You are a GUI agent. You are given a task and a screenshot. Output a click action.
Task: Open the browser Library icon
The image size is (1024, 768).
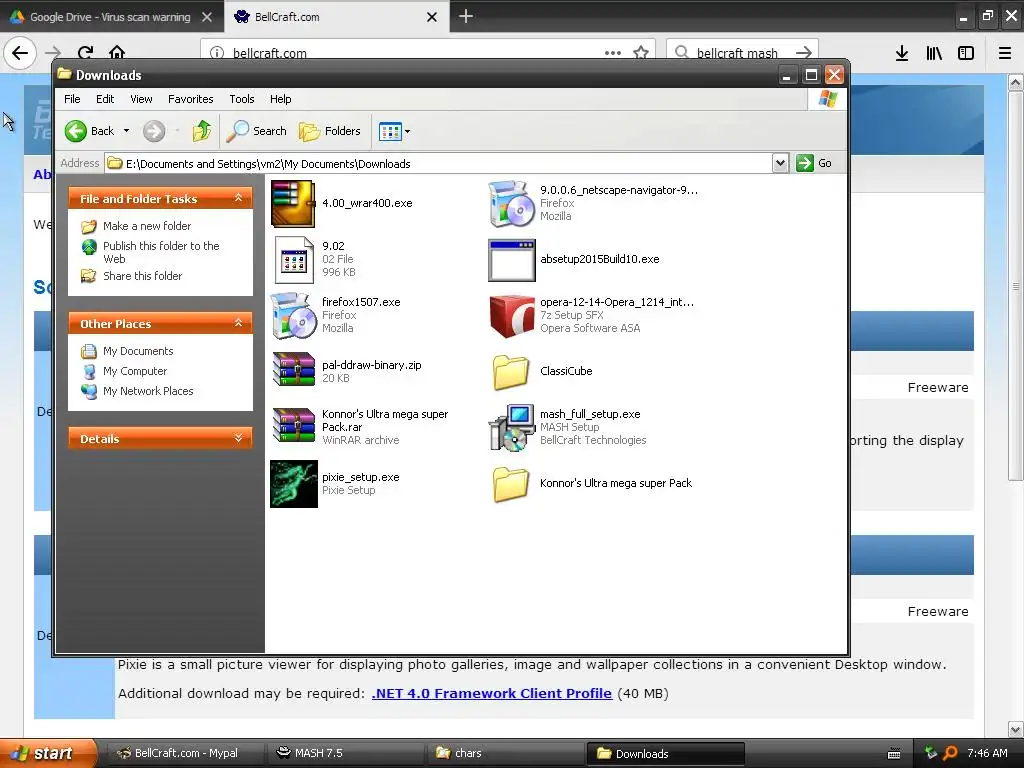coord(934,53)
